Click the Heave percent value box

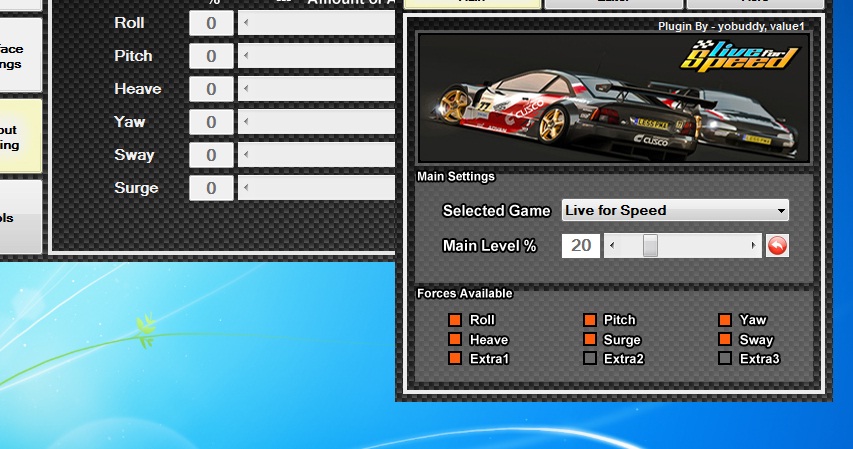point(212,89)
